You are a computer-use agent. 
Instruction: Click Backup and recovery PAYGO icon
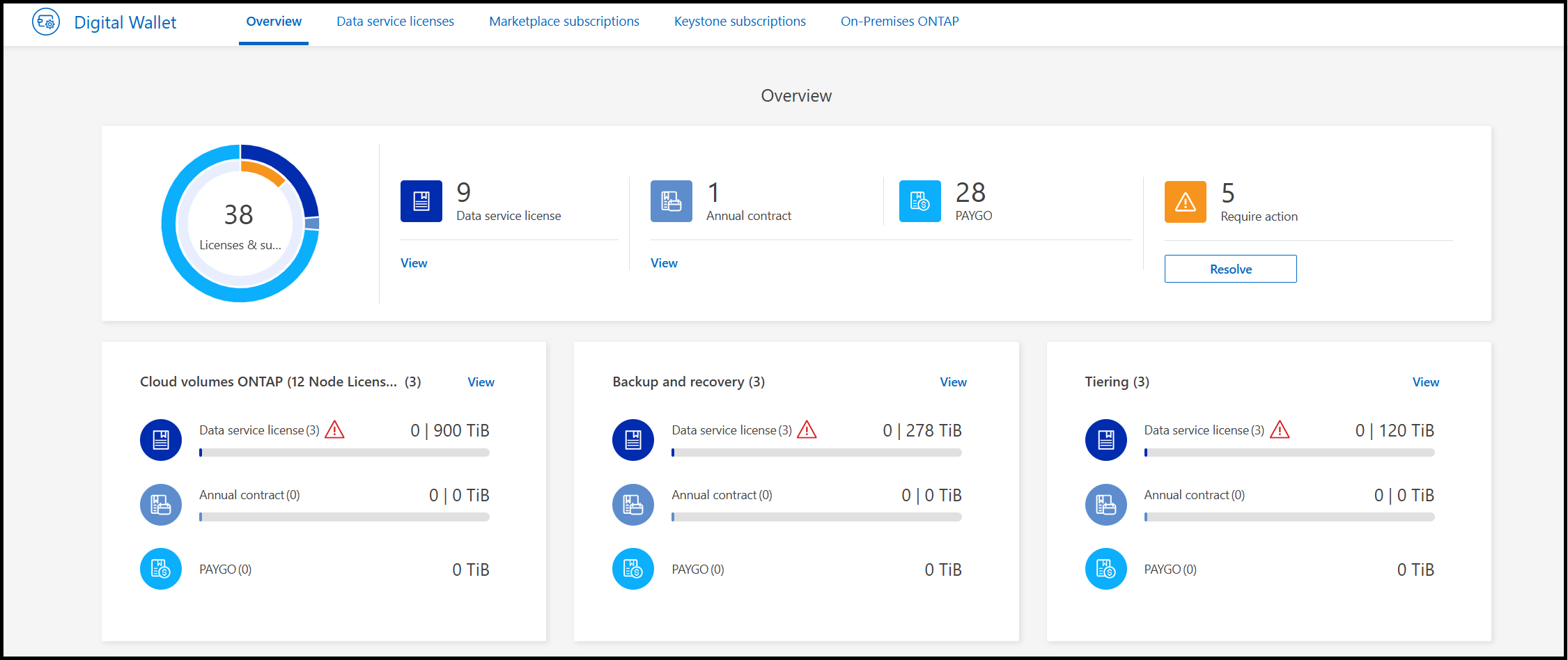point(633,569)
